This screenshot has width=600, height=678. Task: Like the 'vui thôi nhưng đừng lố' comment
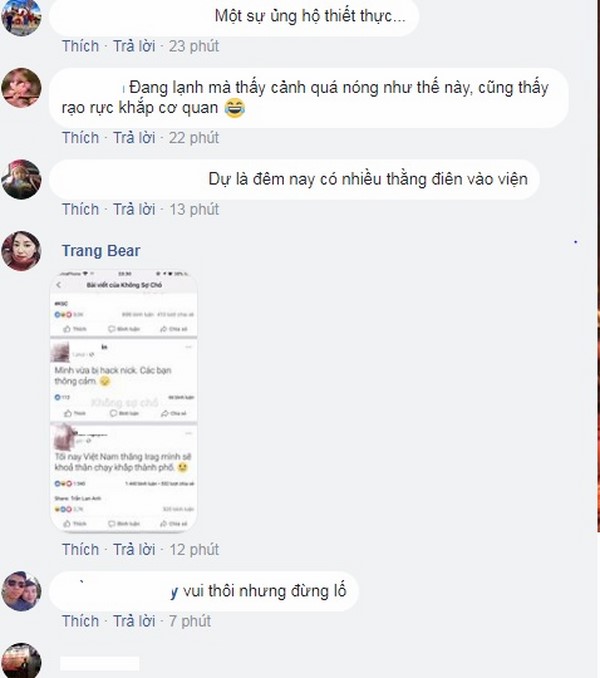click(80, 621)
